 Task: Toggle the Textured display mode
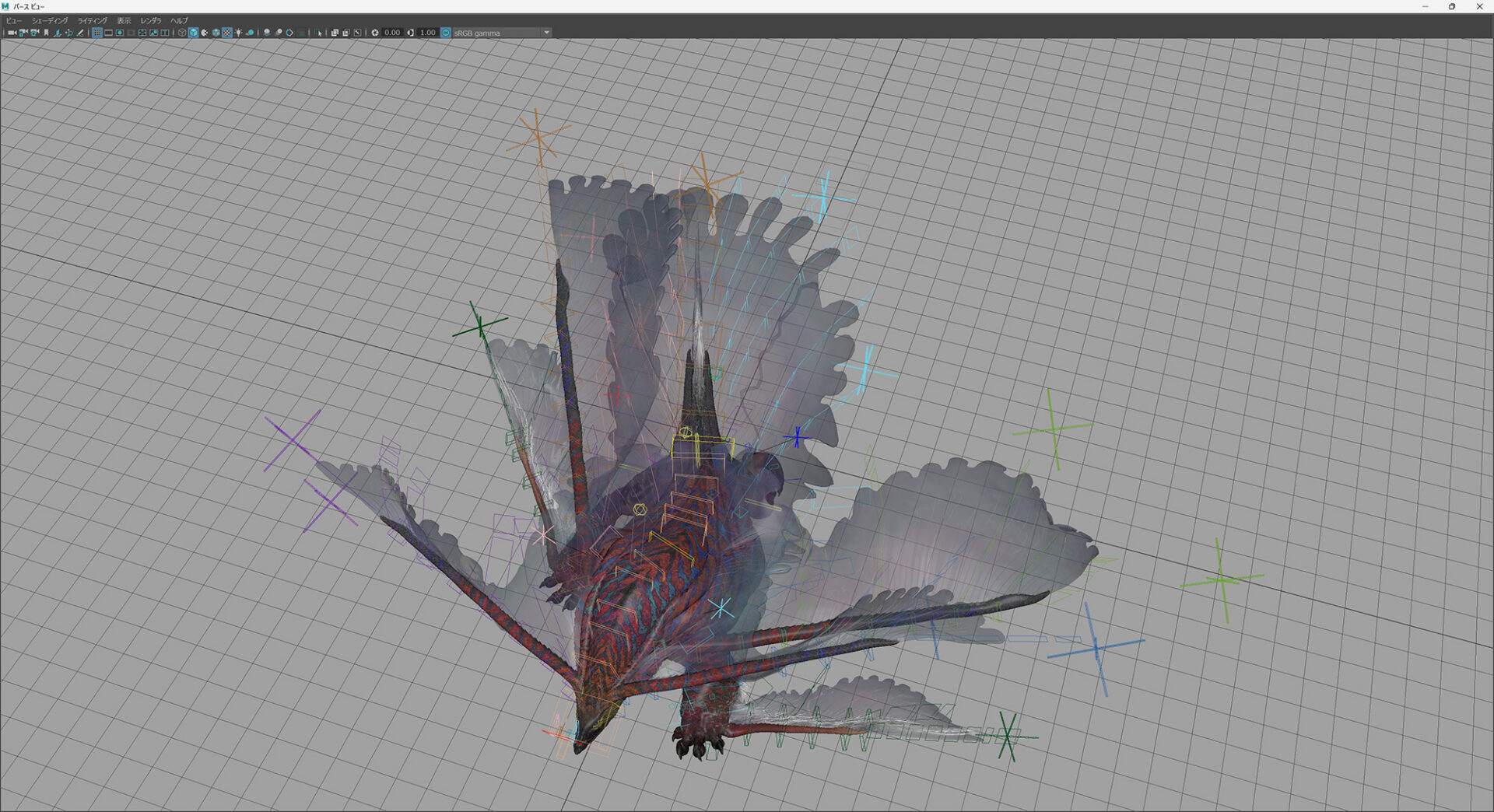[227, 33]
